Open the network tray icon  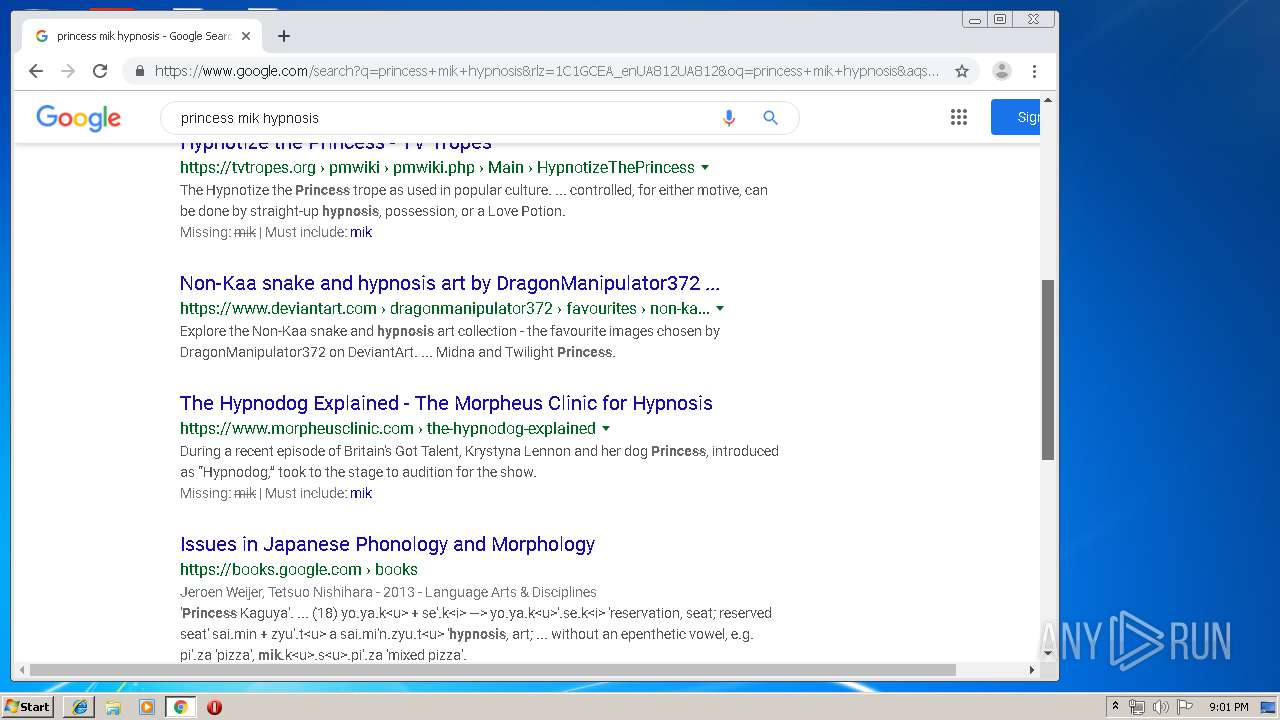1137,707
